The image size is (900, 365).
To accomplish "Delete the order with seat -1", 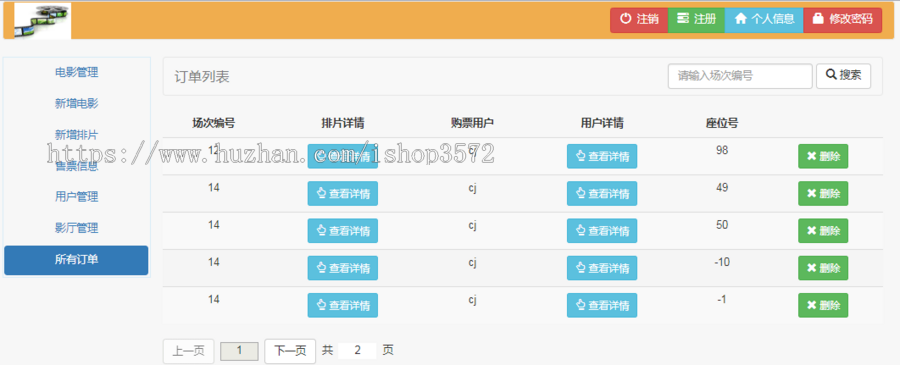I will [823, 305].
